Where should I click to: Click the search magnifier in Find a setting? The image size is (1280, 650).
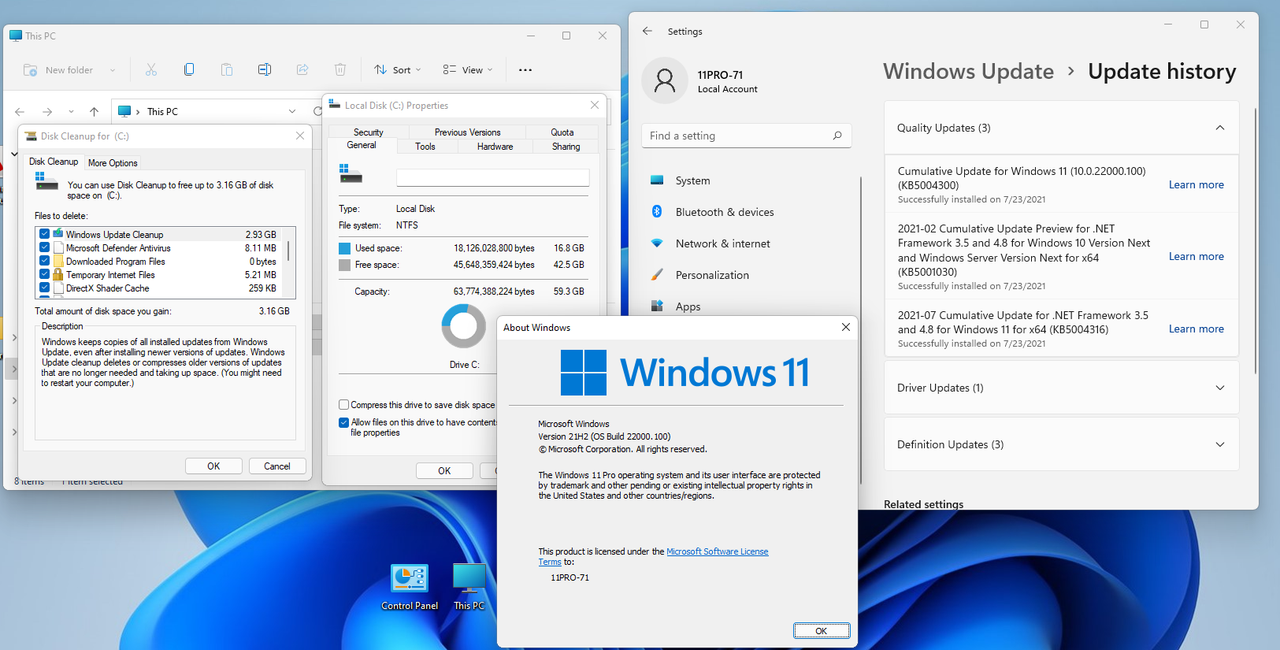coord(837,136)
